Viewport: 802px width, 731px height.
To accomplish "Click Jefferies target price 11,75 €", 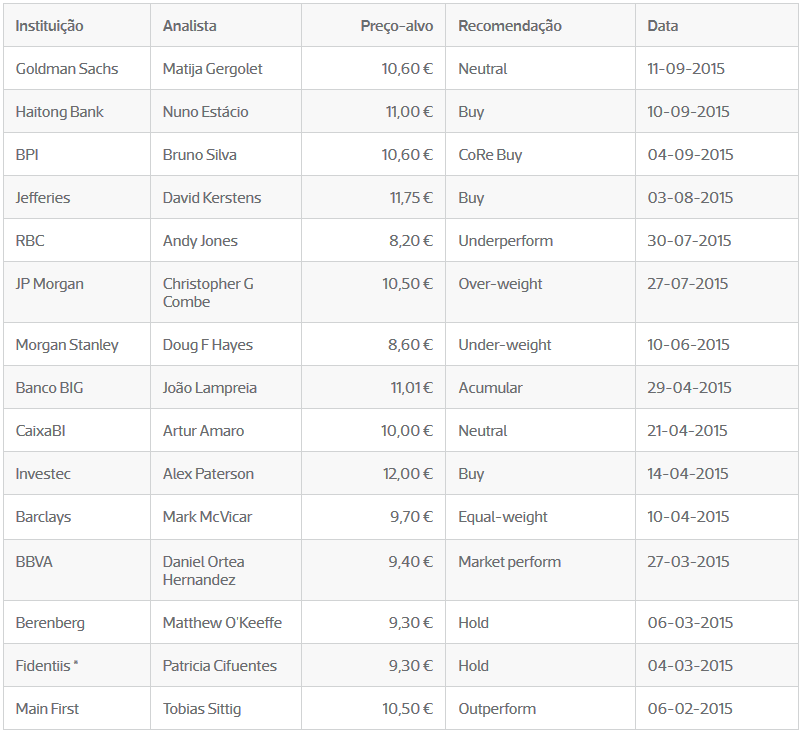I will pyautogui.click(x=410, y=198).
